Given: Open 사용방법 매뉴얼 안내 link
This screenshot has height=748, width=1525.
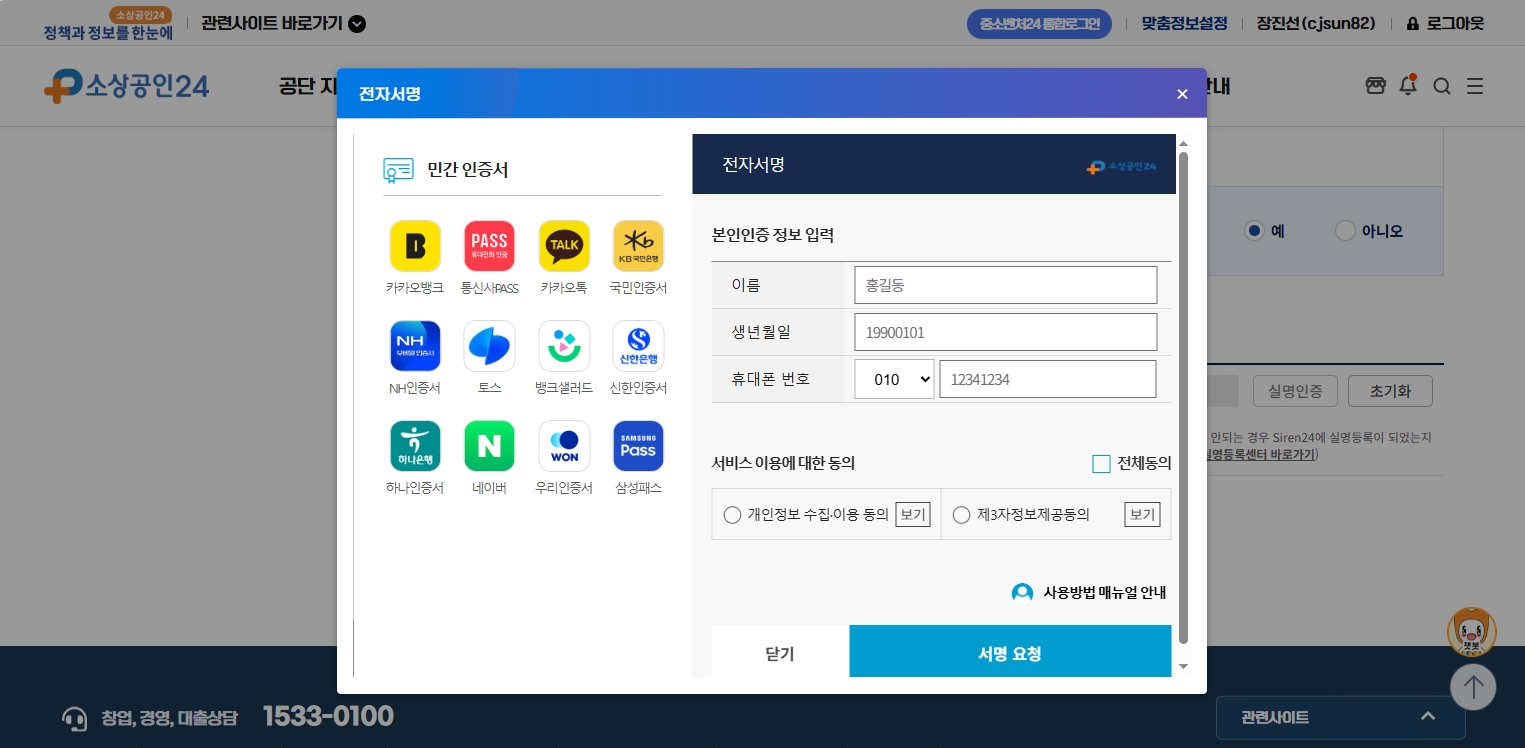Looking at the screenshot, I should point(1104,593).
